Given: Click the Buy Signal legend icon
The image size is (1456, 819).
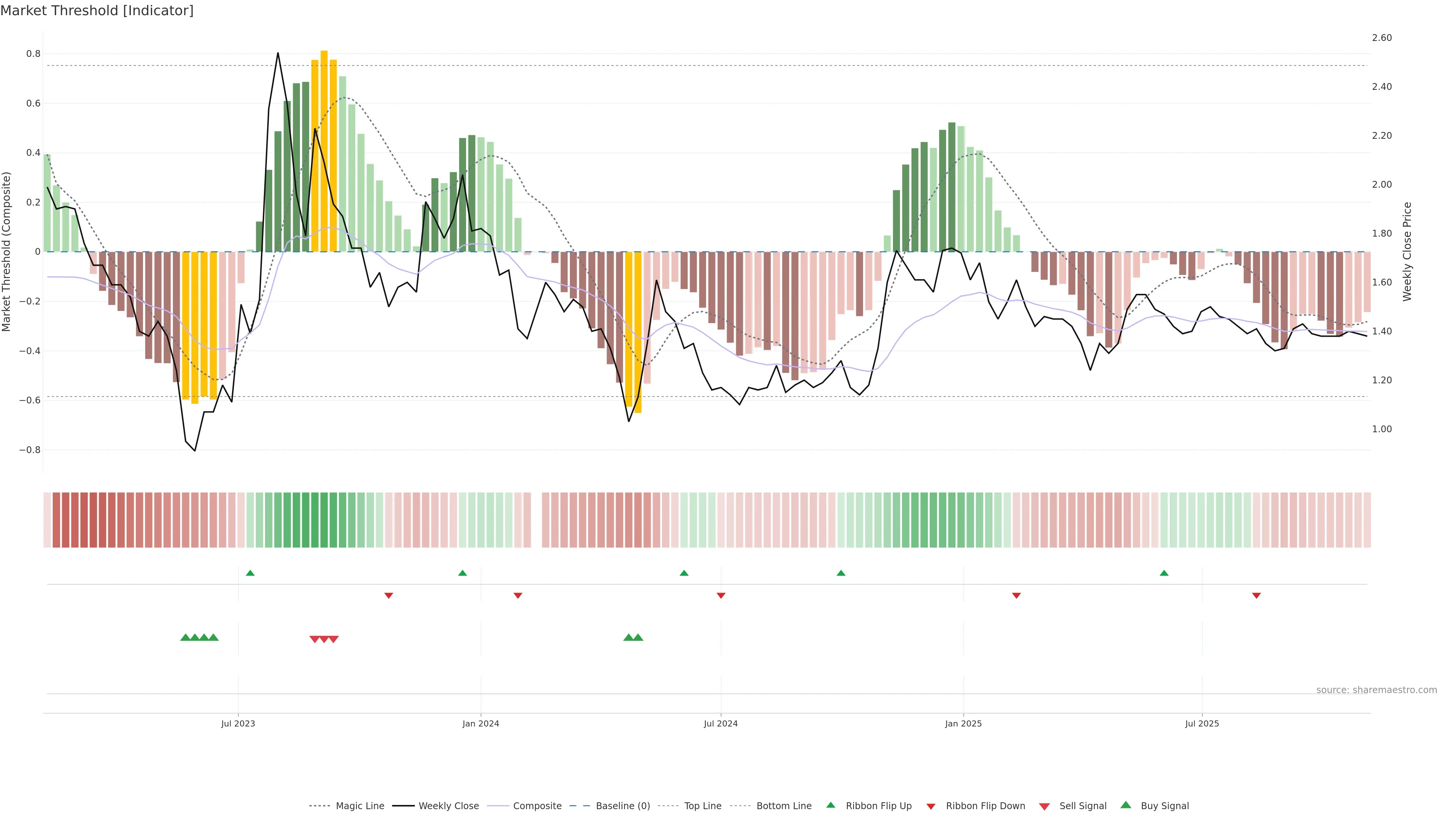Looking at the screenshot, I should [x=1126, y=805].
